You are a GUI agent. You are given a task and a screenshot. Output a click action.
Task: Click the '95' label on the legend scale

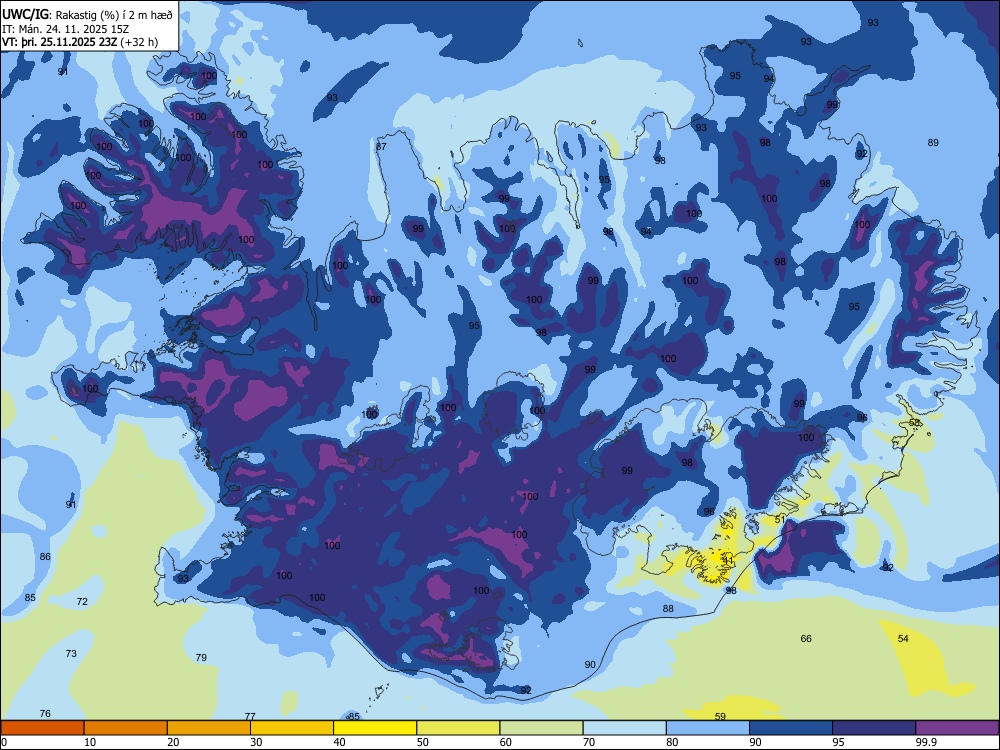click(x=838, y=742)
